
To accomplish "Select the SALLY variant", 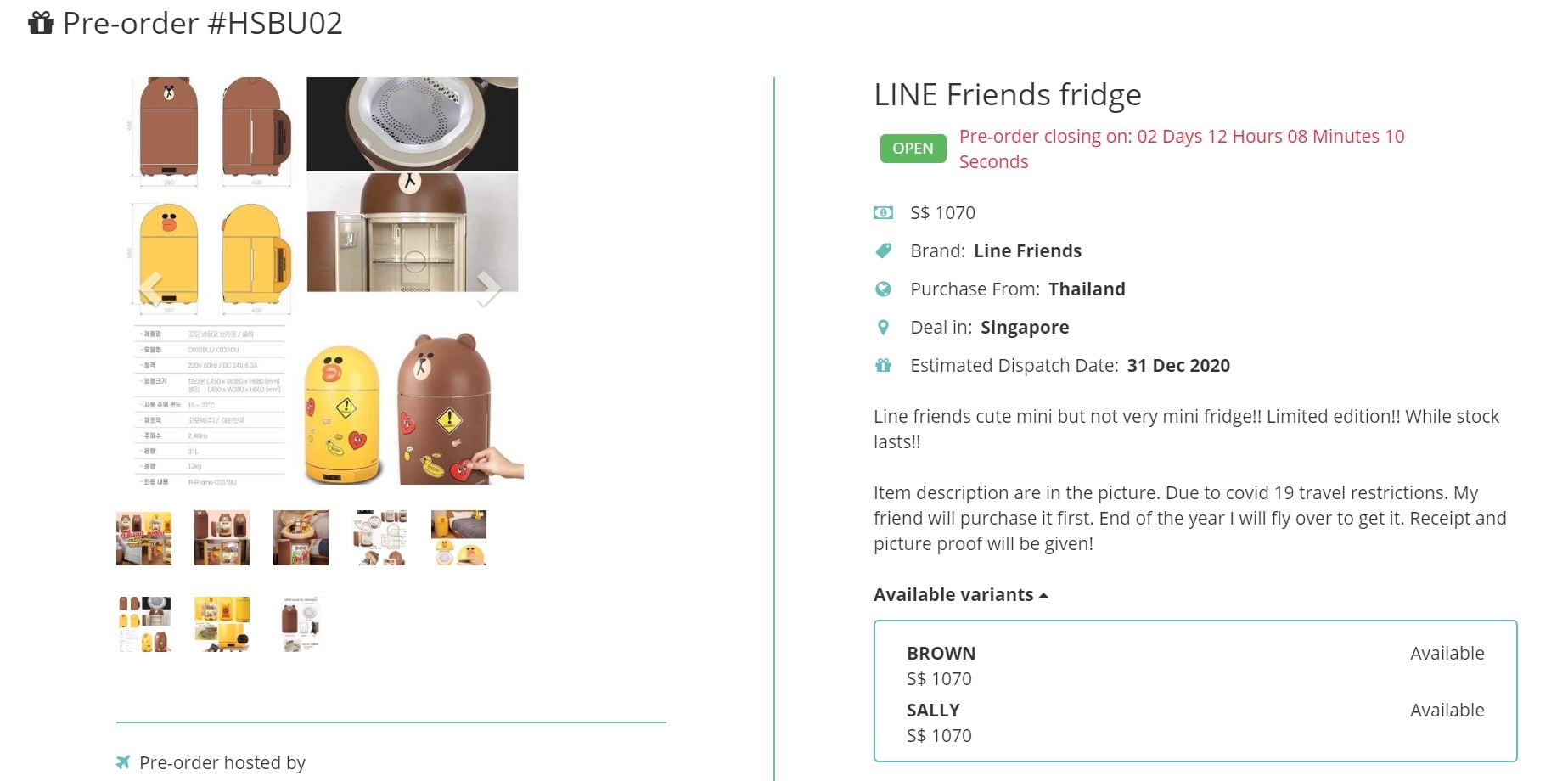I will [x=933, y=710].
